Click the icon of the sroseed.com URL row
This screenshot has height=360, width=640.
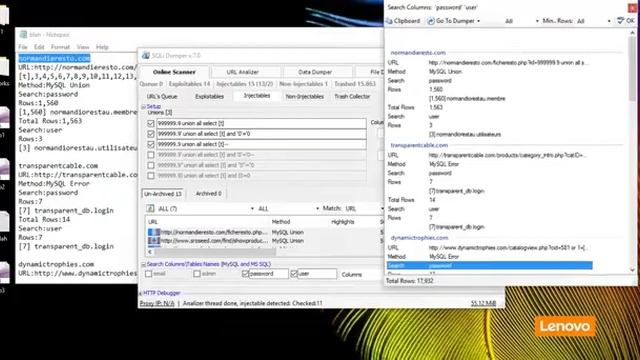pyautogui.click(x=153, y=241)
